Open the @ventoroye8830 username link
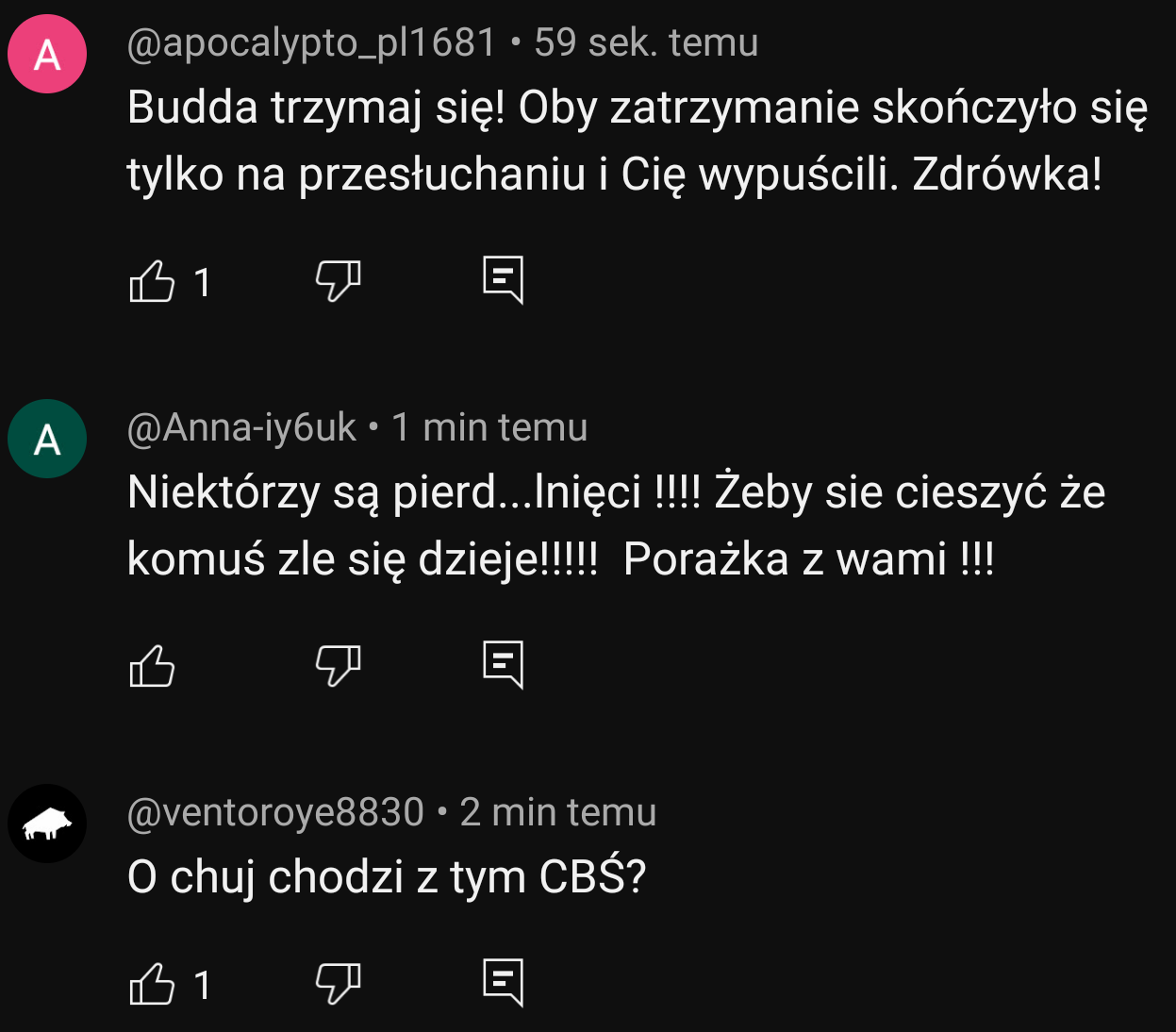The image size is (1176, 1032). click(275, 812)
